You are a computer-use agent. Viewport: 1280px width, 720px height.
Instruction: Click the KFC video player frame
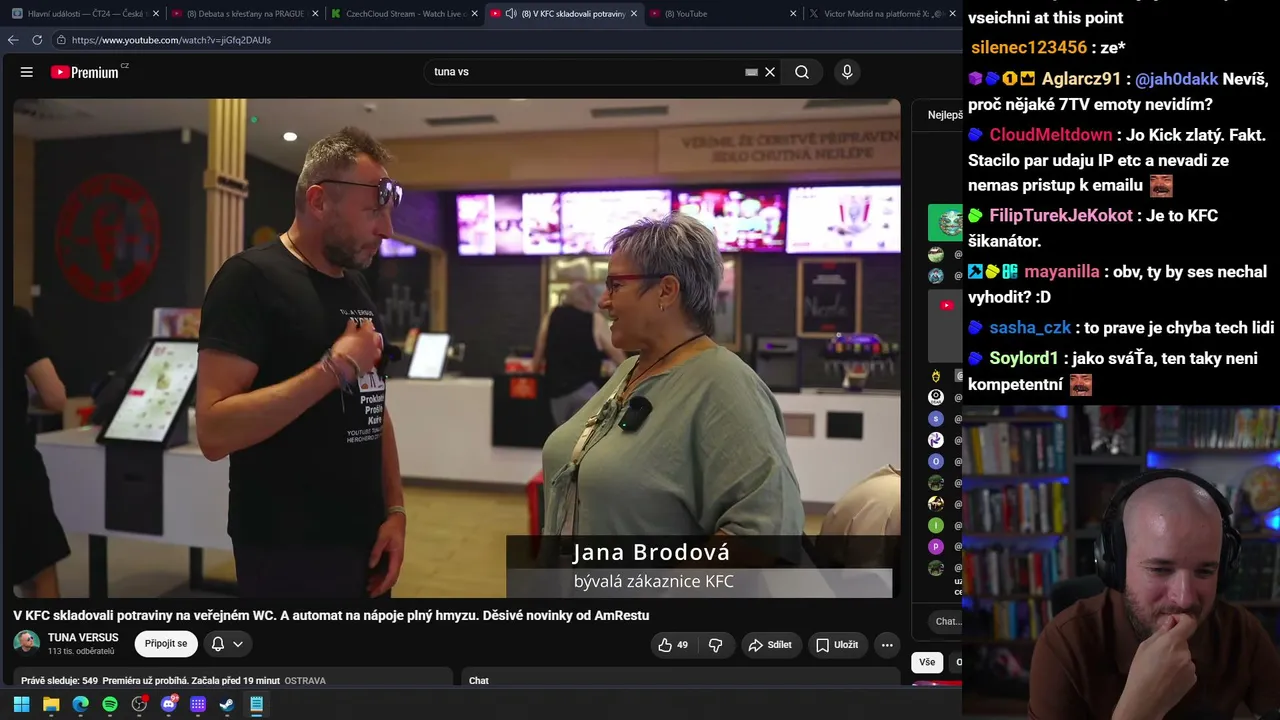tap(457, 348)
